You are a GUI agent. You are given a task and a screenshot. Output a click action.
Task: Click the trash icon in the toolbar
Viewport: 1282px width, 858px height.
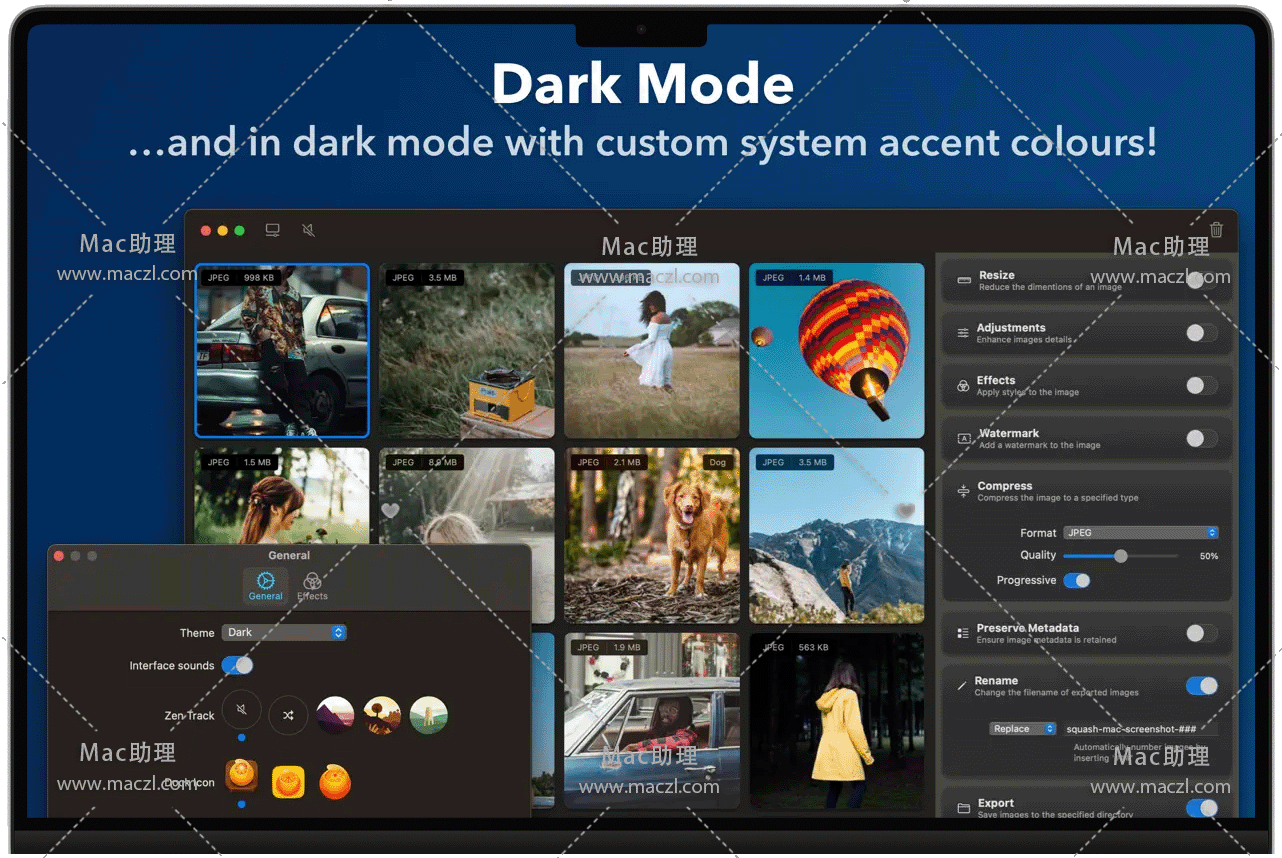tap(1216, 230)
